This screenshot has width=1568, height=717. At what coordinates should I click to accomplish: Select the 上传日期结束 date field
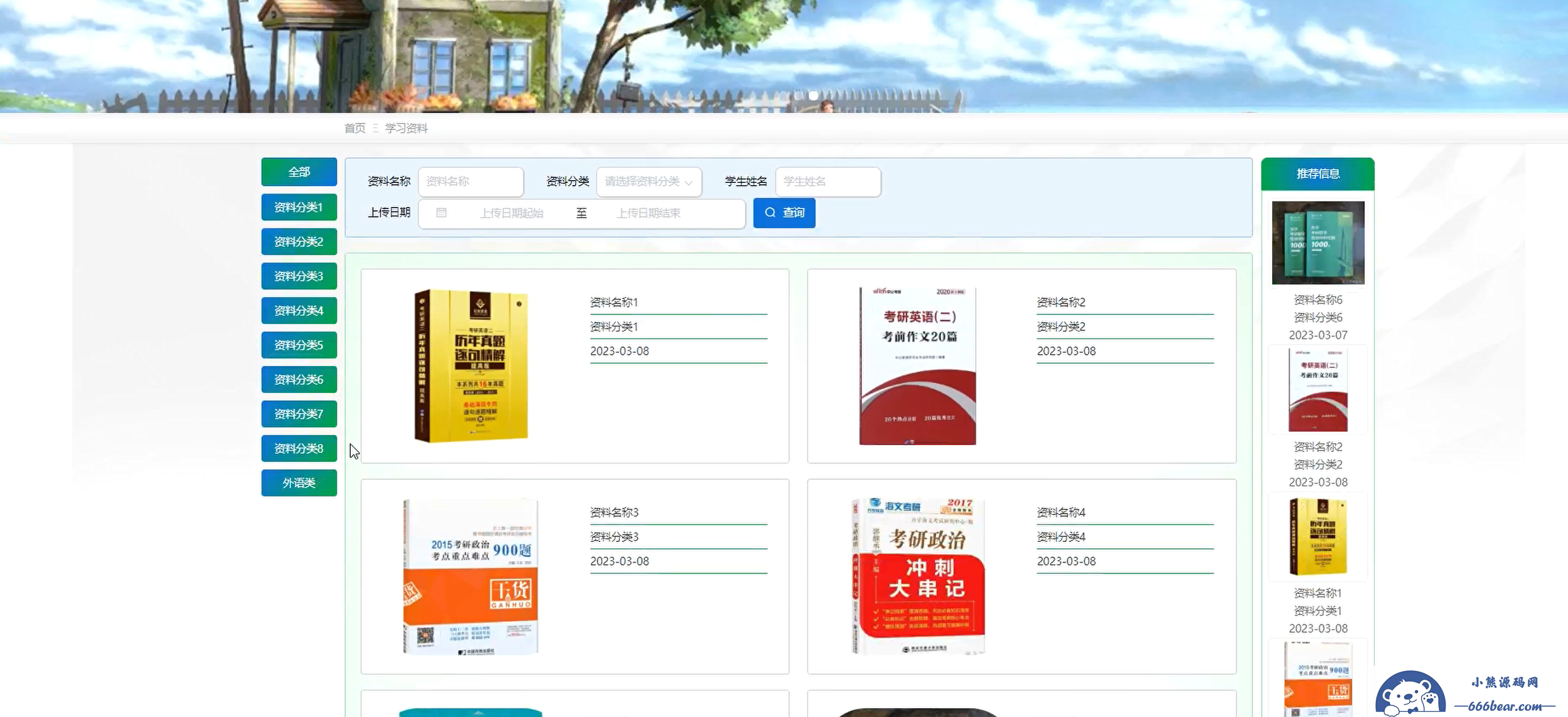(x=648, y=213)
